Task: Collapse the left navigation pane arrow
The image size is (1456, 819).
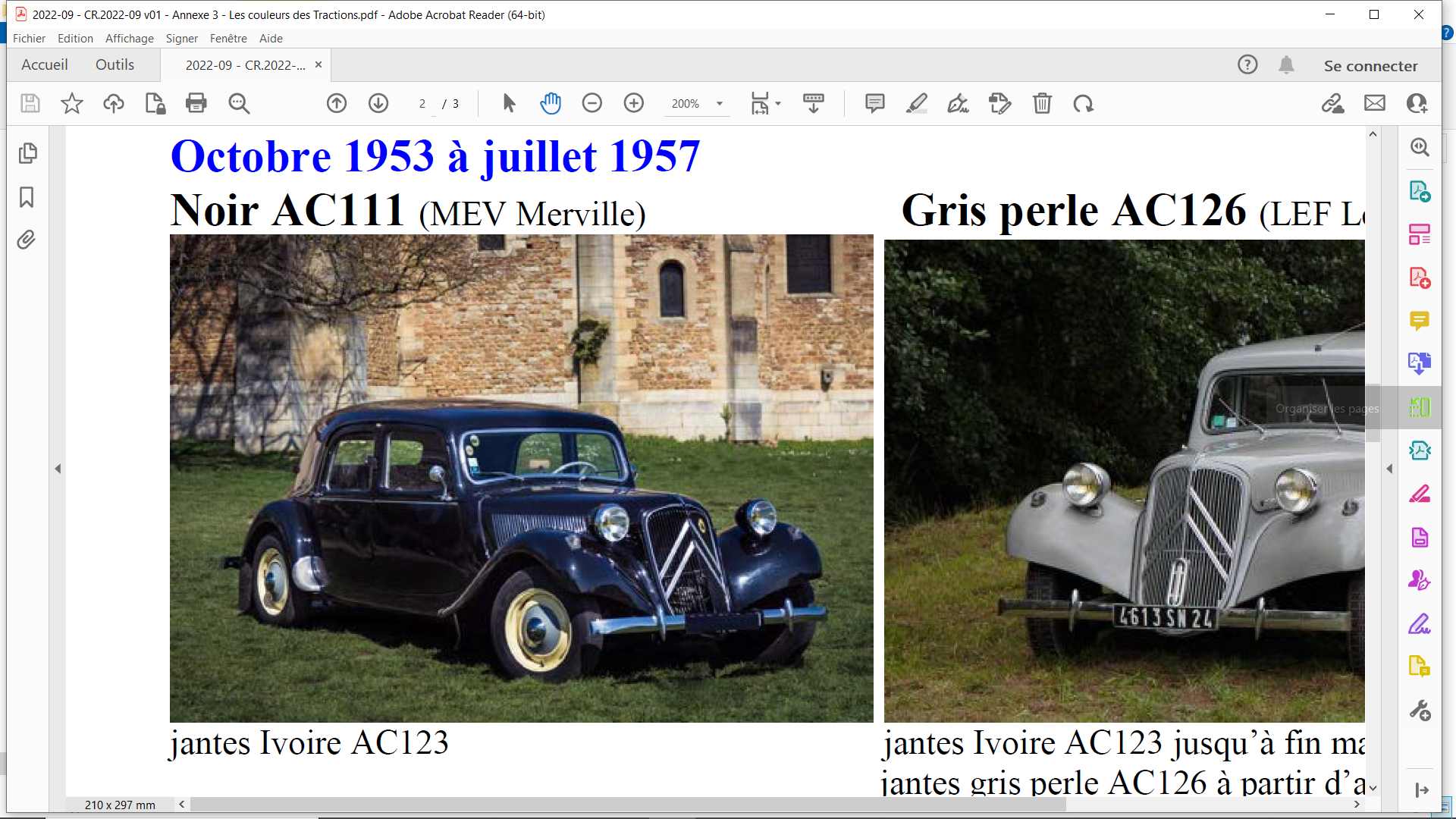Action: pos(58,469)
